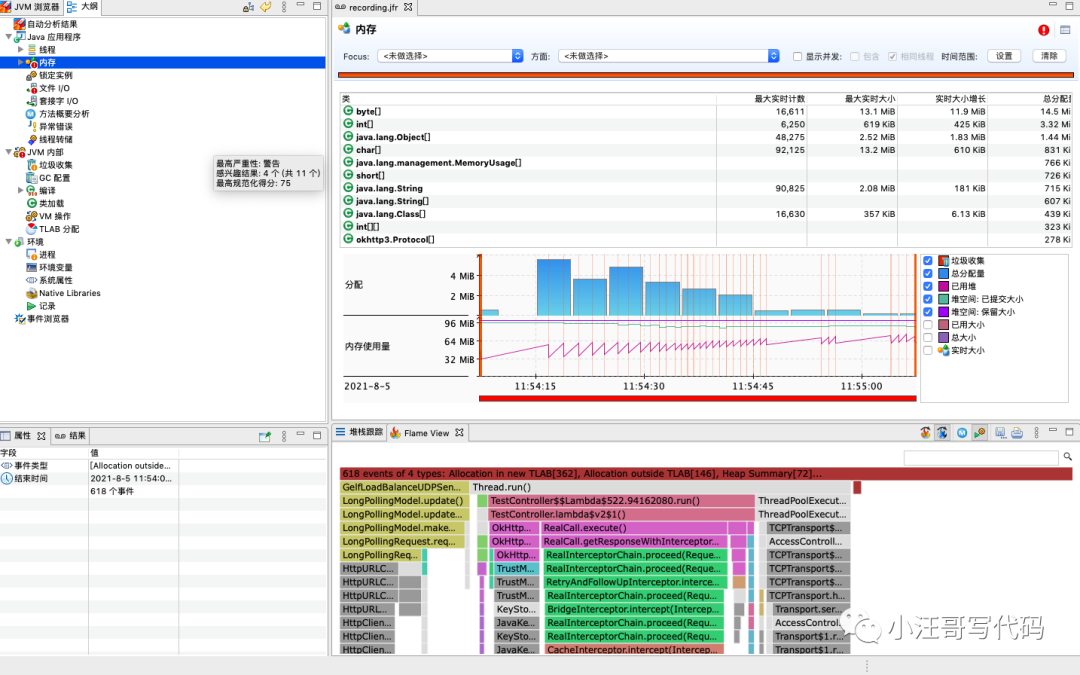Collapse the JVM 内部 tree node
Screen dimensions: 1080x675
pos(8,152)
